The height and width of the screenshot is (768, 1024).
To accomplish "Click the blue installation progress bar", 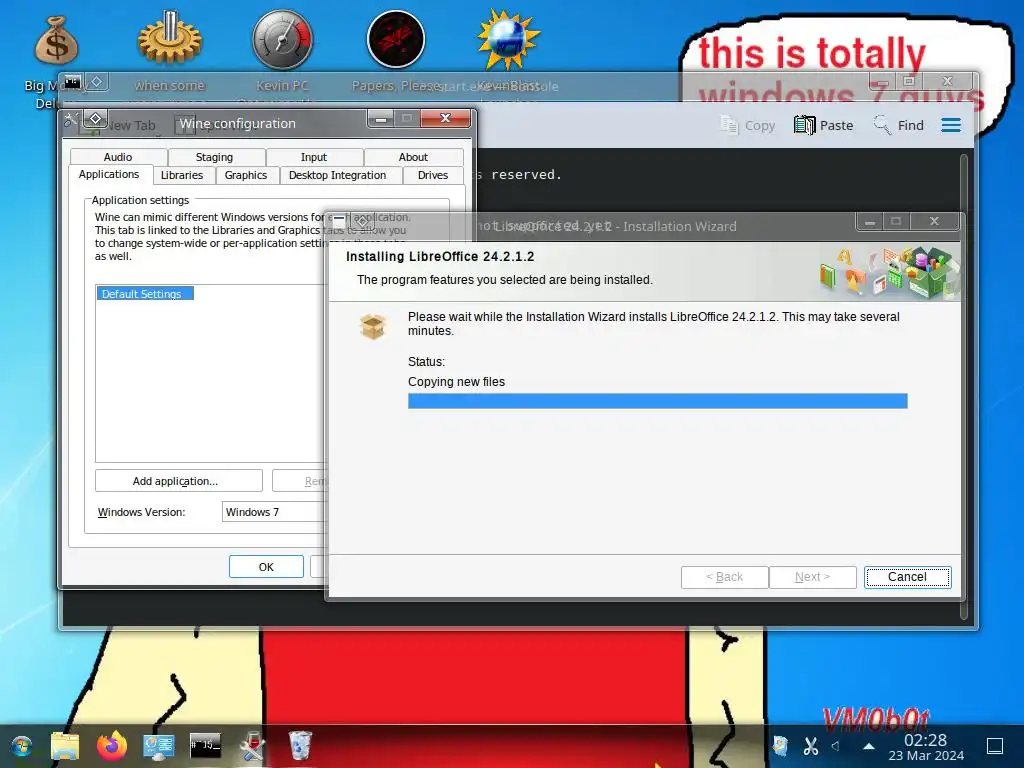I will coord(658,401).
